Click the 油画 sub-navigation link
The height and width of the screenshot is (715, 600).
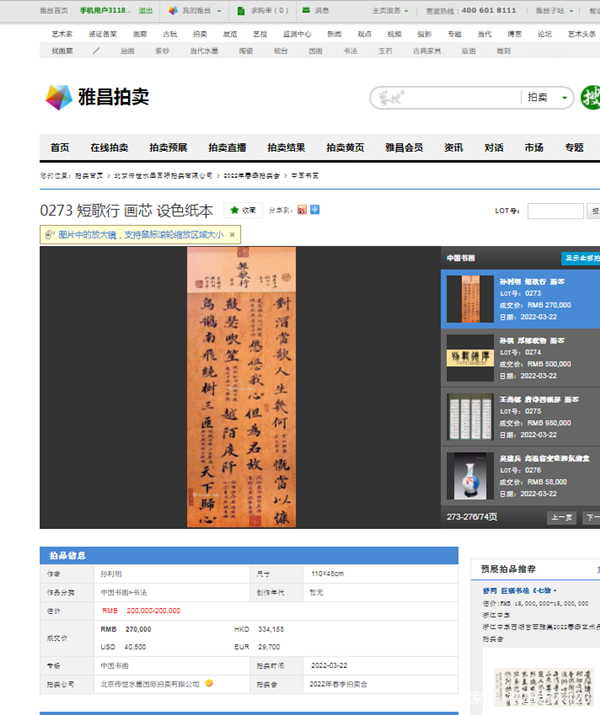[x=127, y=51]
